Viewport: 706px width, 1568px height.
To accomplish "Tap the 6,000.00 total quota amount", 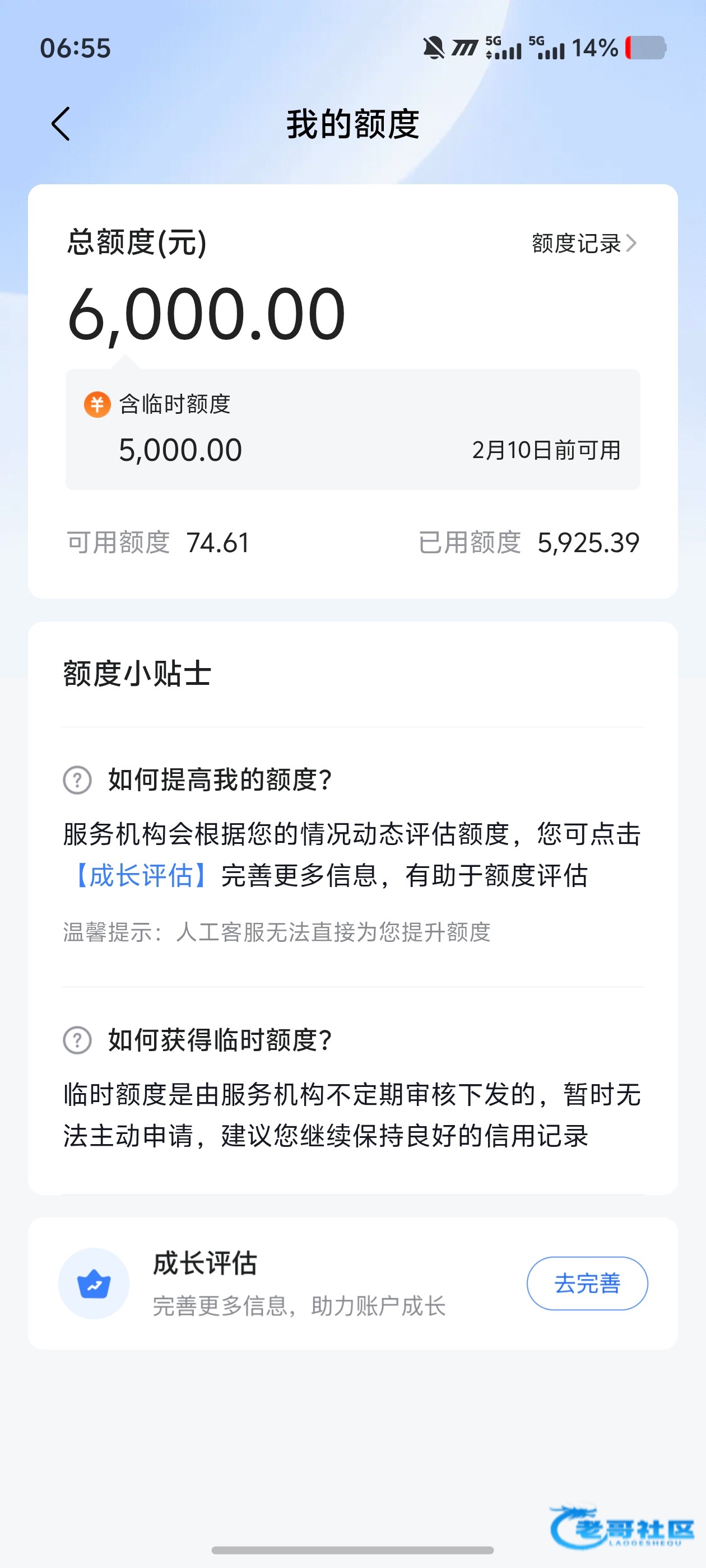I will [x=207, y=314].
